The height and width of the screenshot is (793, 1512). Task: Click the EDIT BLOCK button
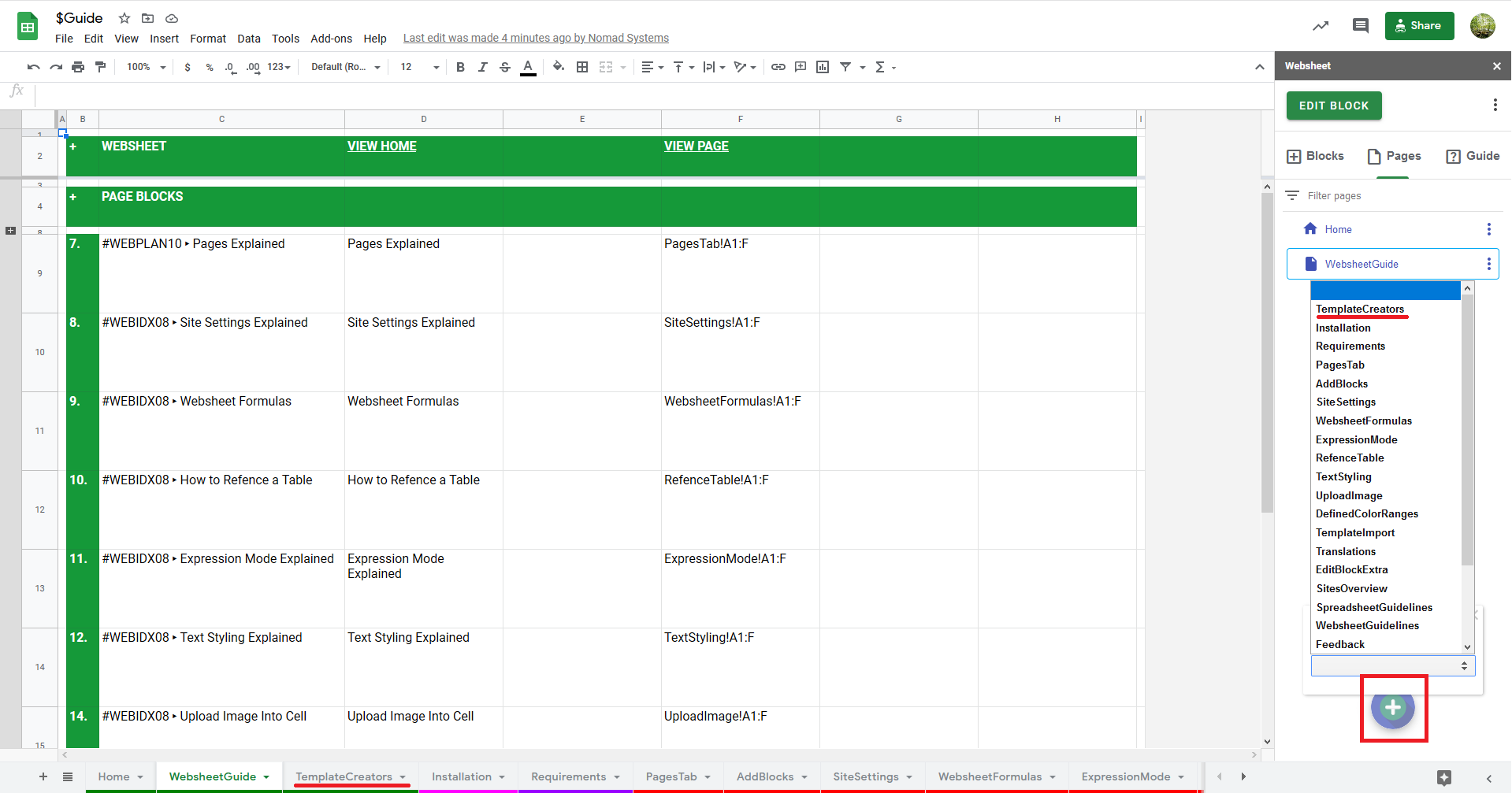click(1333, 105)
